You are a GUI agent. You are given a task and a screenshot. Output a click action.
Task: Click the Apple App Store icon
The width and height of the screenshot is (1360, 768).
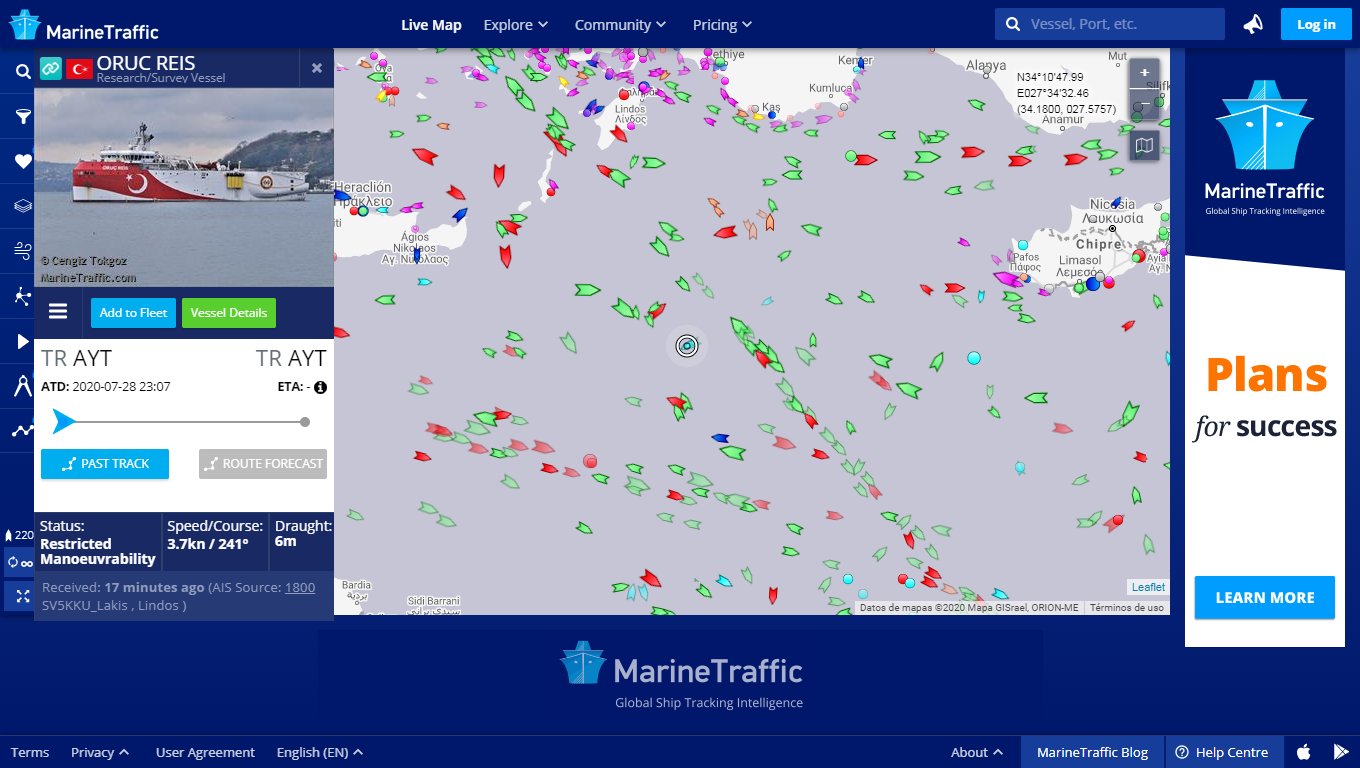pos(1303,752)
